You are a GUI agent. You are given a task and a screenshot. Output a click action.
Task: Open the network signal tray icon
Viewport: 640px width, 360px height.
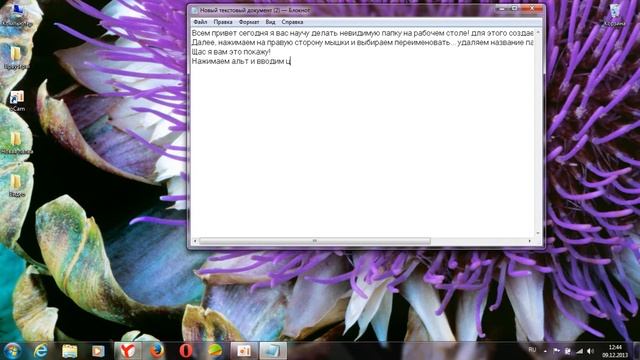click(579, 351)
